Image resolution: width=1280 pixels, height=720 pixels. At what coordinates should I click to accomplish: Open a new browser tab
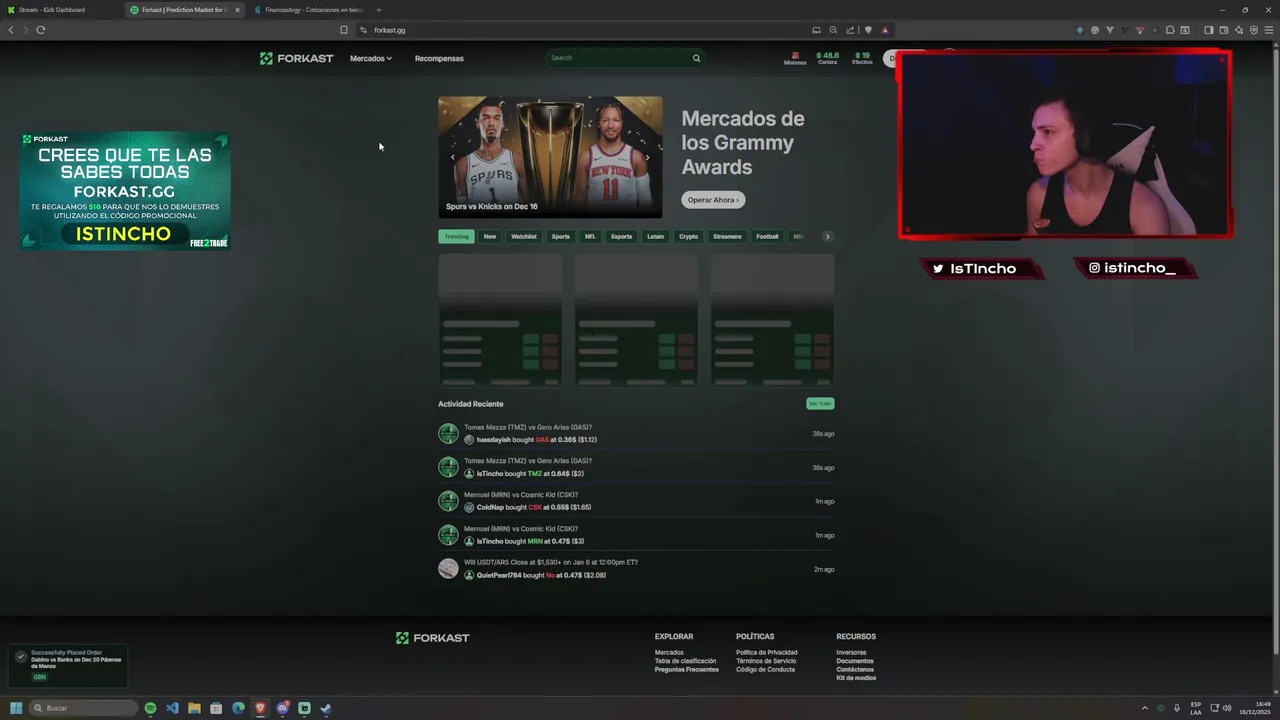379,10
